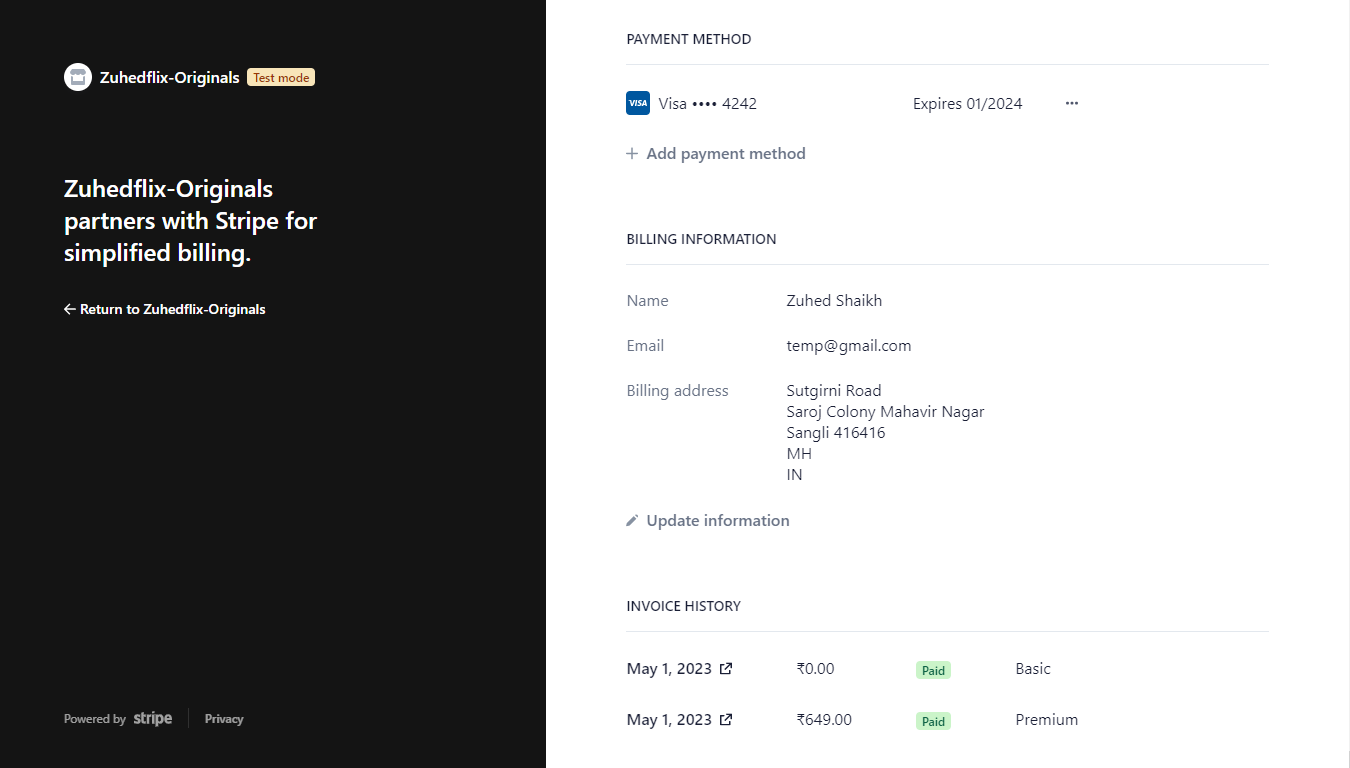The width and height of the screenshot is (1350, 768).
Task: Open the May 1, 2023 Basic invoice date
Action: [x=669, y=669]
